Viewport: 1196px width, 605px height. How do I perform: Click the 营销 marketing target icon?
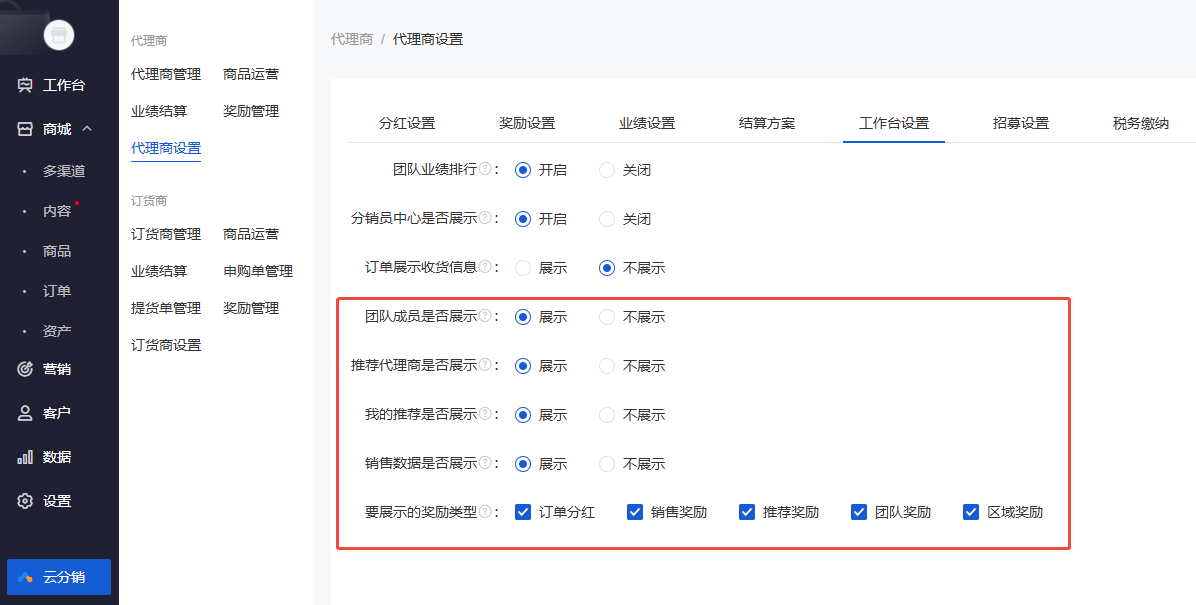pyautogui.click(x=25, y=369)
